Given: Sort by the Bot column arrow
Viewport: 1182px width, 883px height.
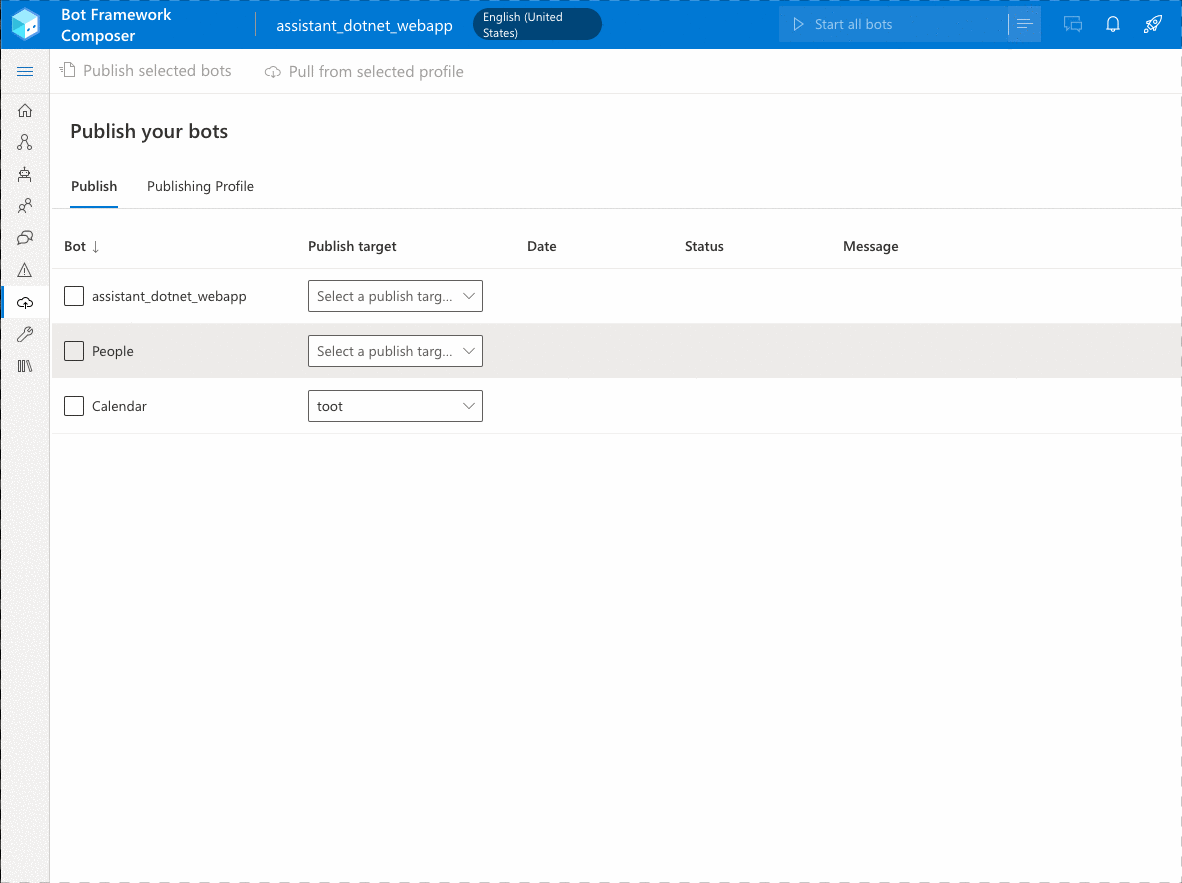Looking at the screenshot, I should (x=96, y=247).
